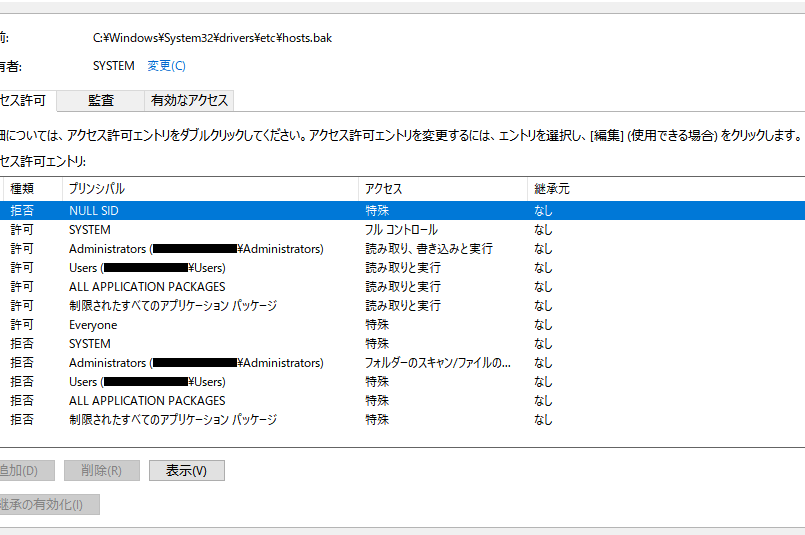Viewport: 805px width, 535px height.
Task: Select the 許可 ALL APPLICATION PACKAGES entry
Action: (147, 287)
